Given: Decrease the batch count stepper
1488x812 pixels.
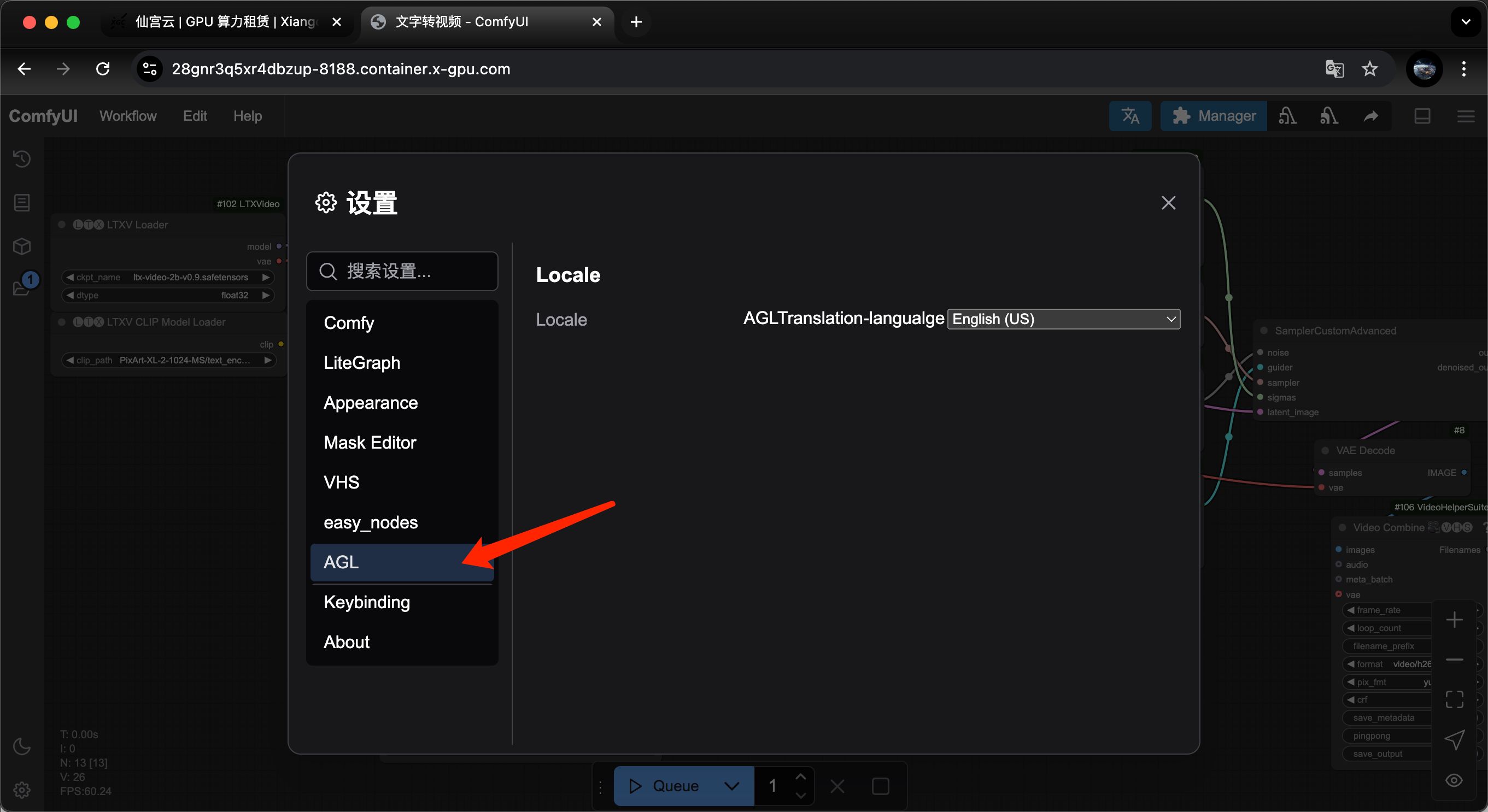Looking at the screenshot, I should 801,796.
